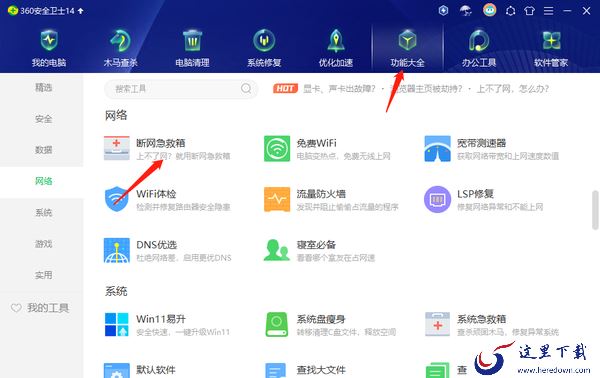Launch 系统急救箱 icon
Screen dimensions: 600x378
point(437,324)
